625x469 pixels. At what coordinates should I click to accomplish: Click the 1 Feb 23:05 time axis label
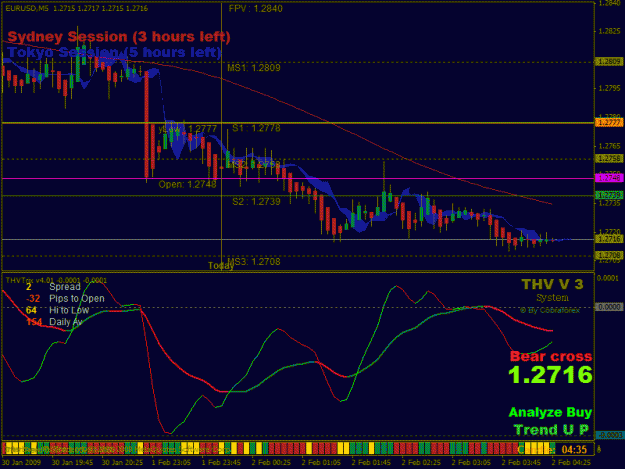[x=171, y=463]
